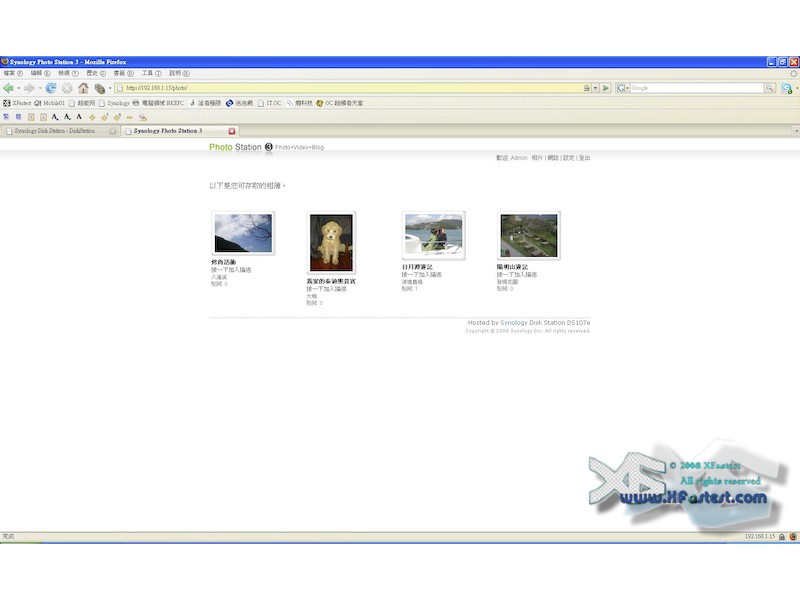Click the 簡 simplified Chinese conversion icon
800x600 pixels.
coord(18,117)
